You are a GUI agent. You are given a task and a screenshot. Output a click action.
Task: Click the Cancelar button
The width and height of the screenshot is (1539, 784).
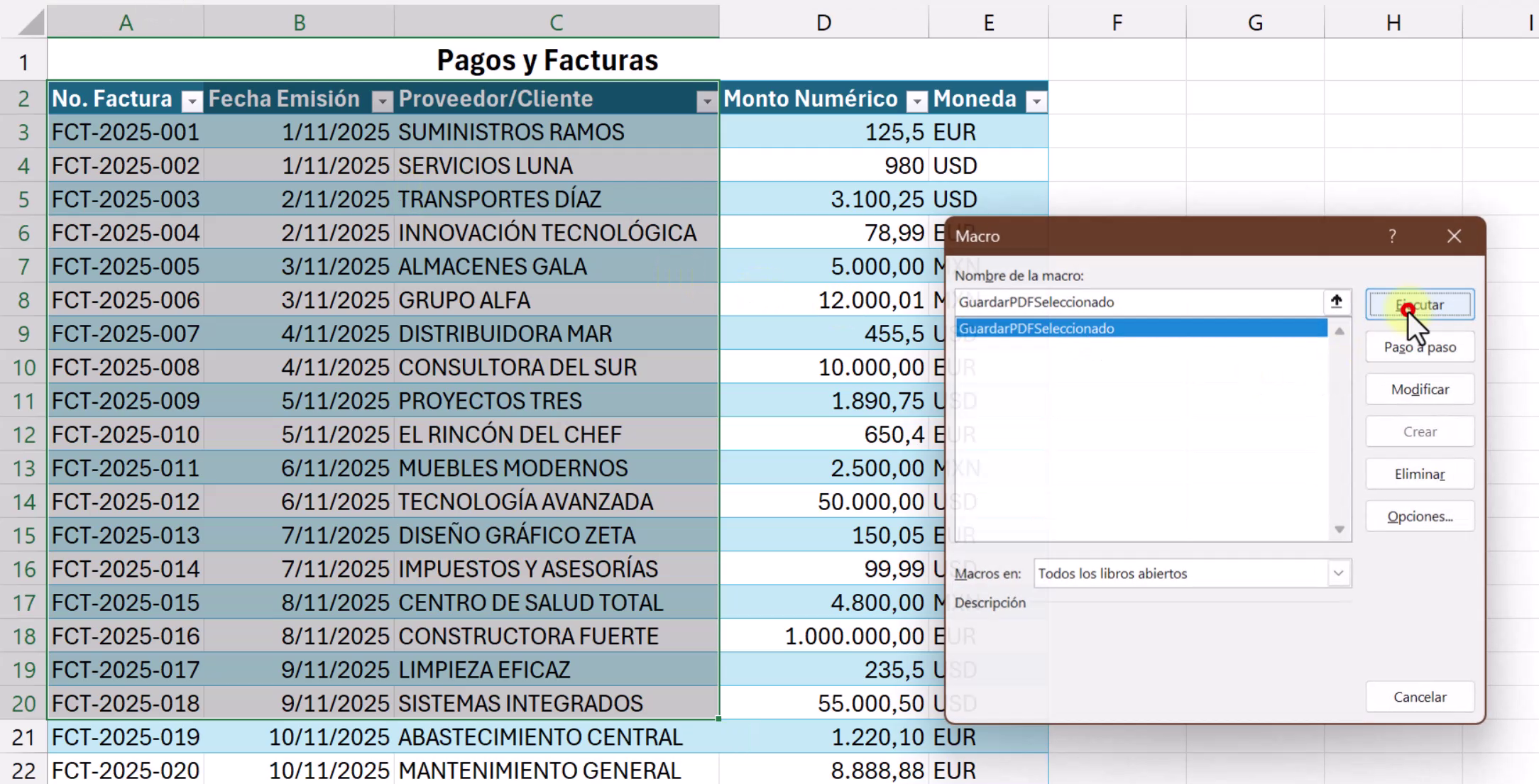tap(1419, 696)
